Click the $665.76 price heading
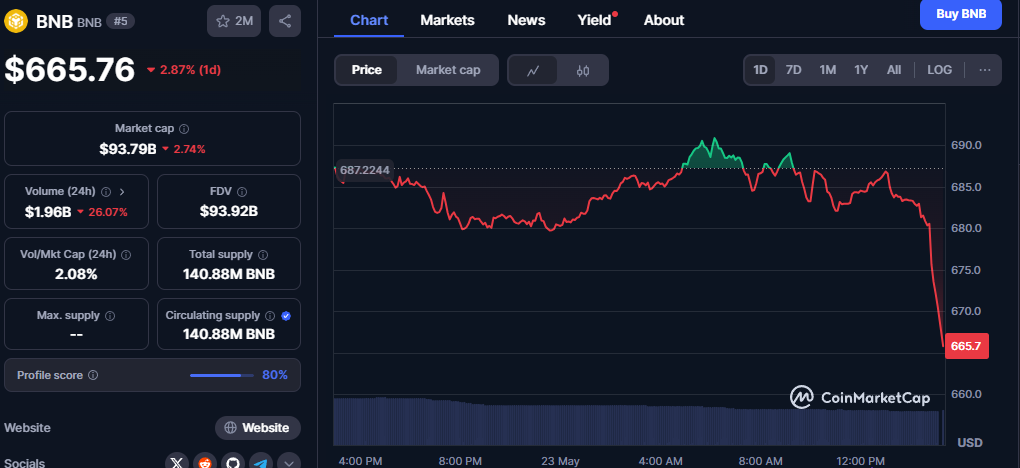 click(70, 70)
